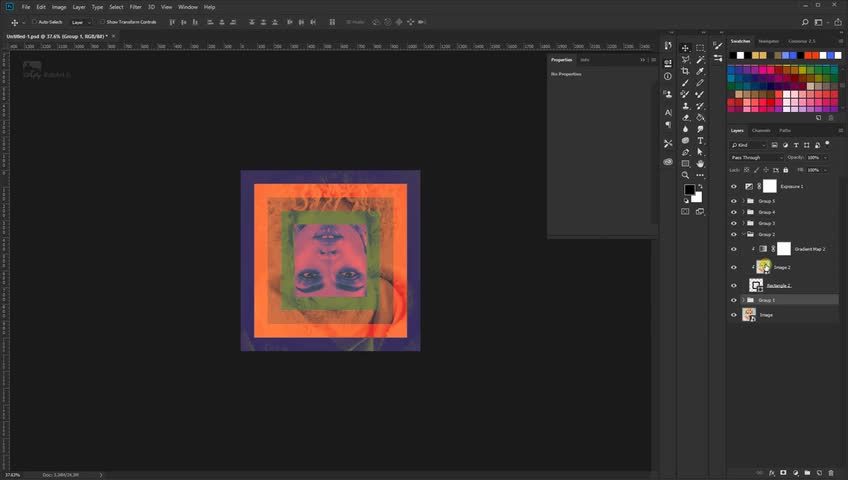Viewport: 848px width, 480px height.
Task: Switch to the Channels tab
Action: click(761, 130)
